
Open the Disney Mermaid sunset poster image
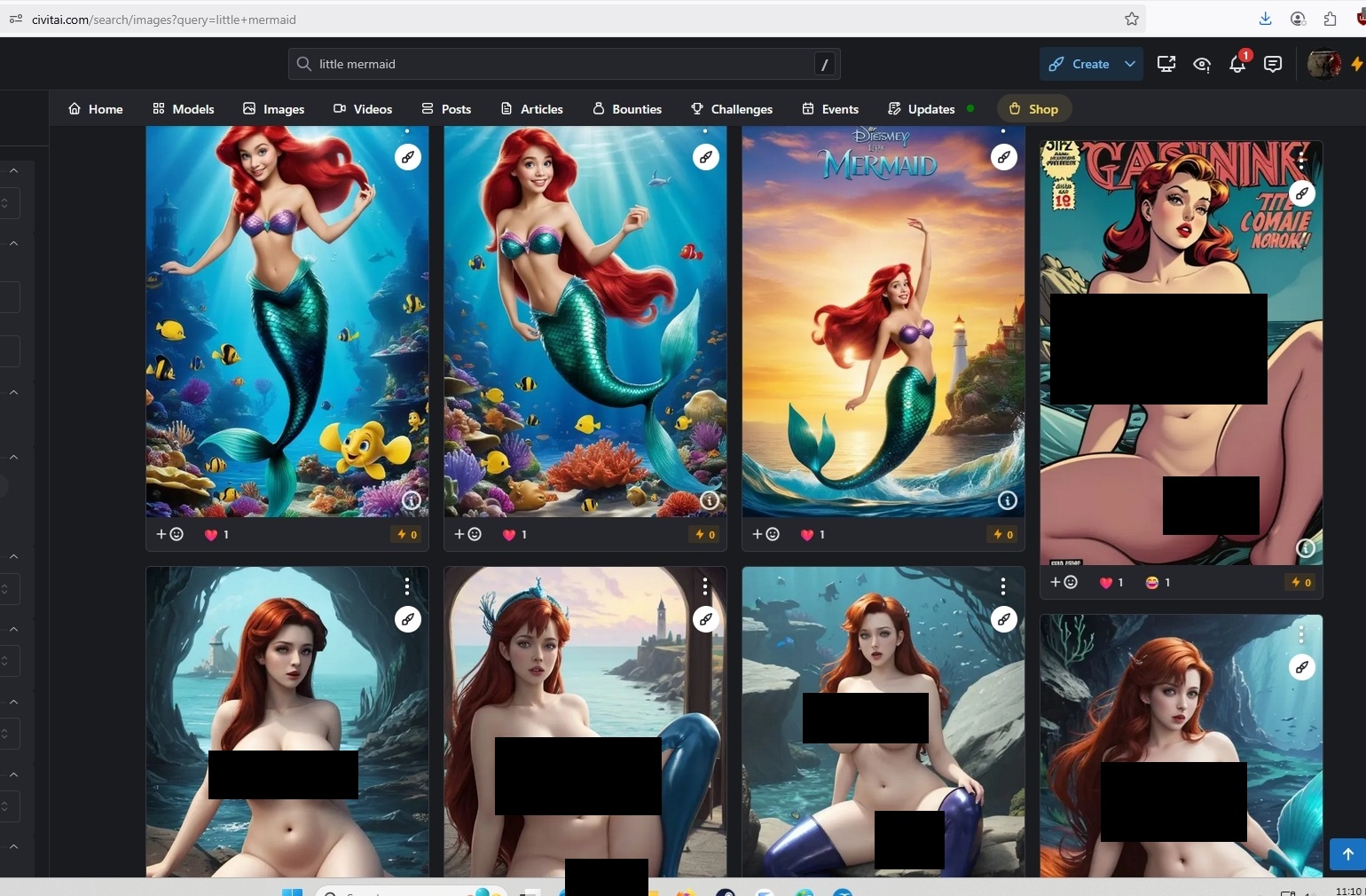[883, 321]
